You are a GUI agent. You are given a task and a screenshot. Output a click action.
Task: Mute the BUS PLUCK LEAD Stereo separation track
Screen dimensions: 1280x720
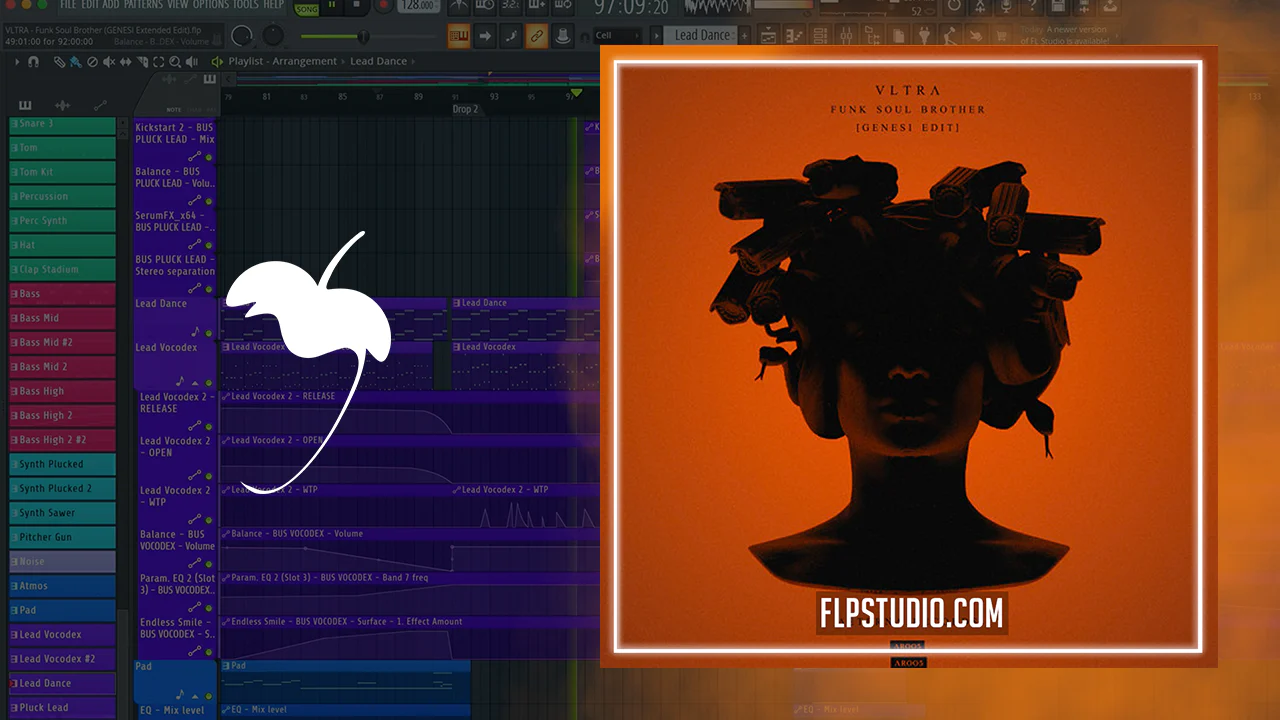209,289
